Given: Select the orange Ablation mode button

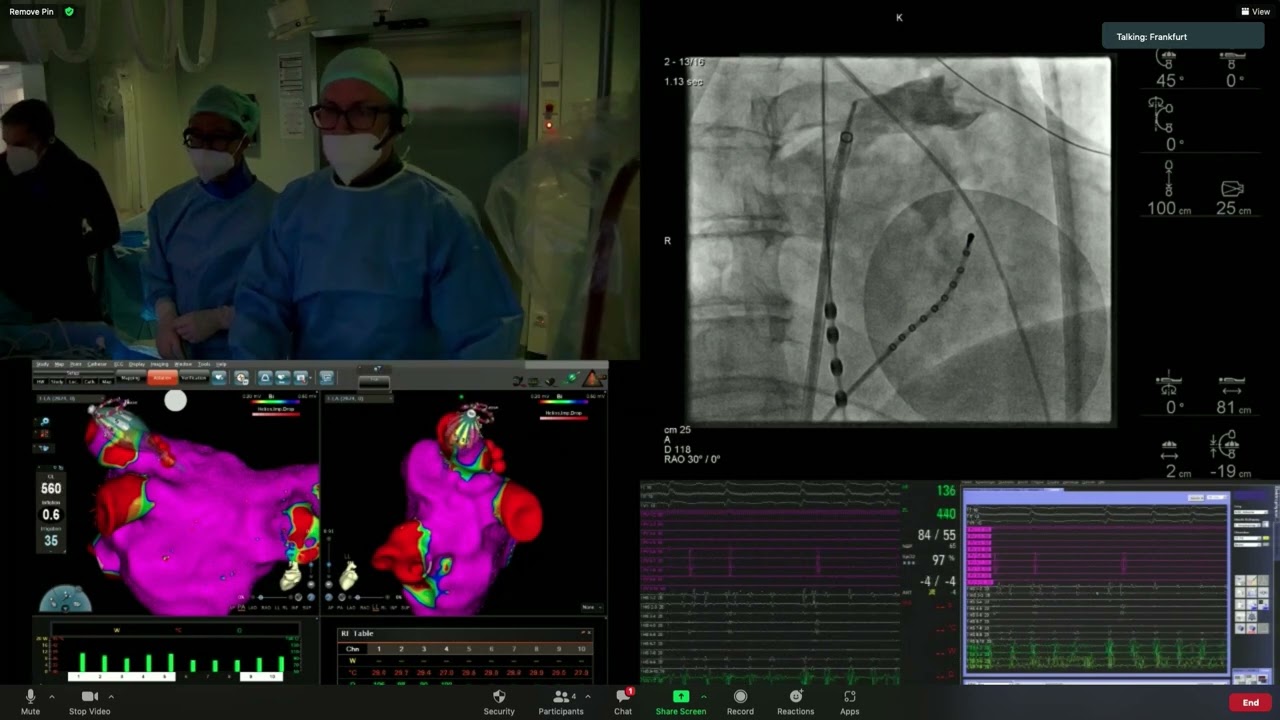Looking at the screenshot, I should [162, 377].
